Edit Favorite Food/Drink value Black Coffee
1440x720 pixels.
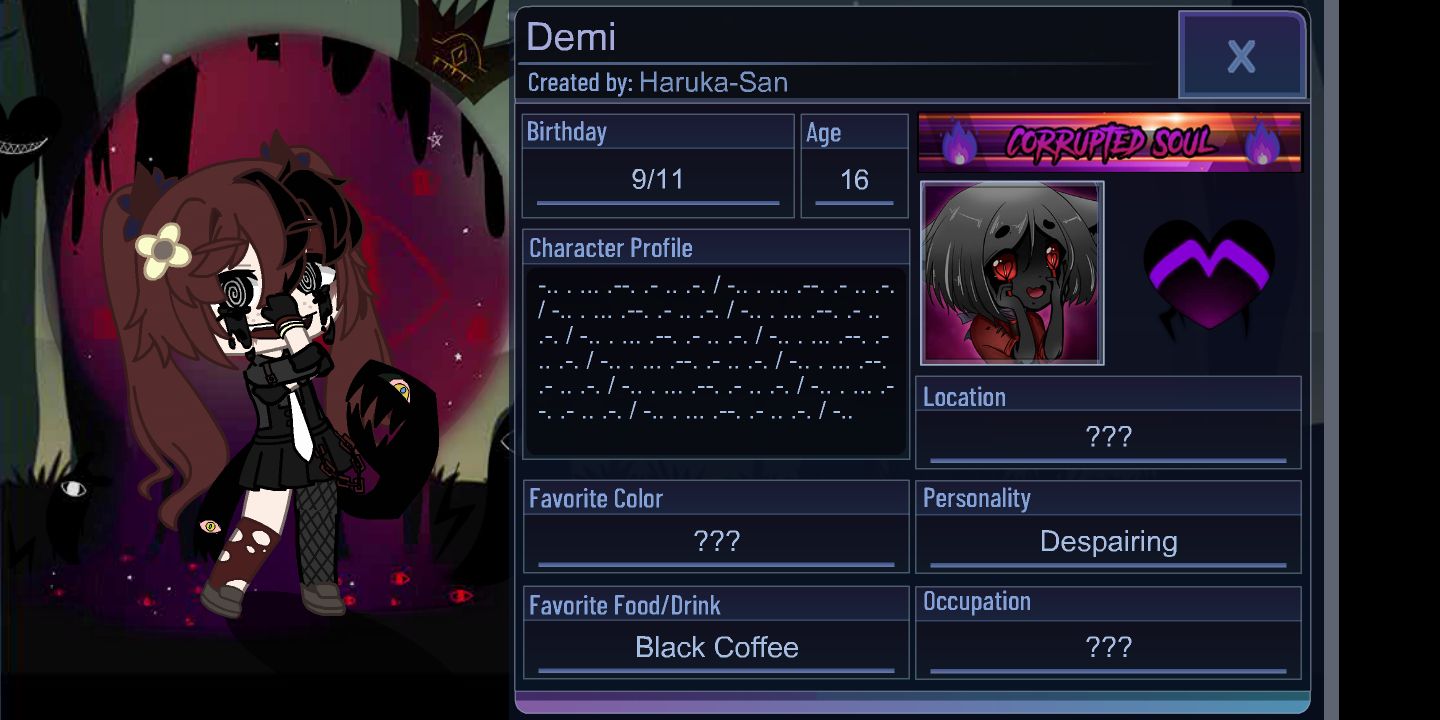coord(716,648)
